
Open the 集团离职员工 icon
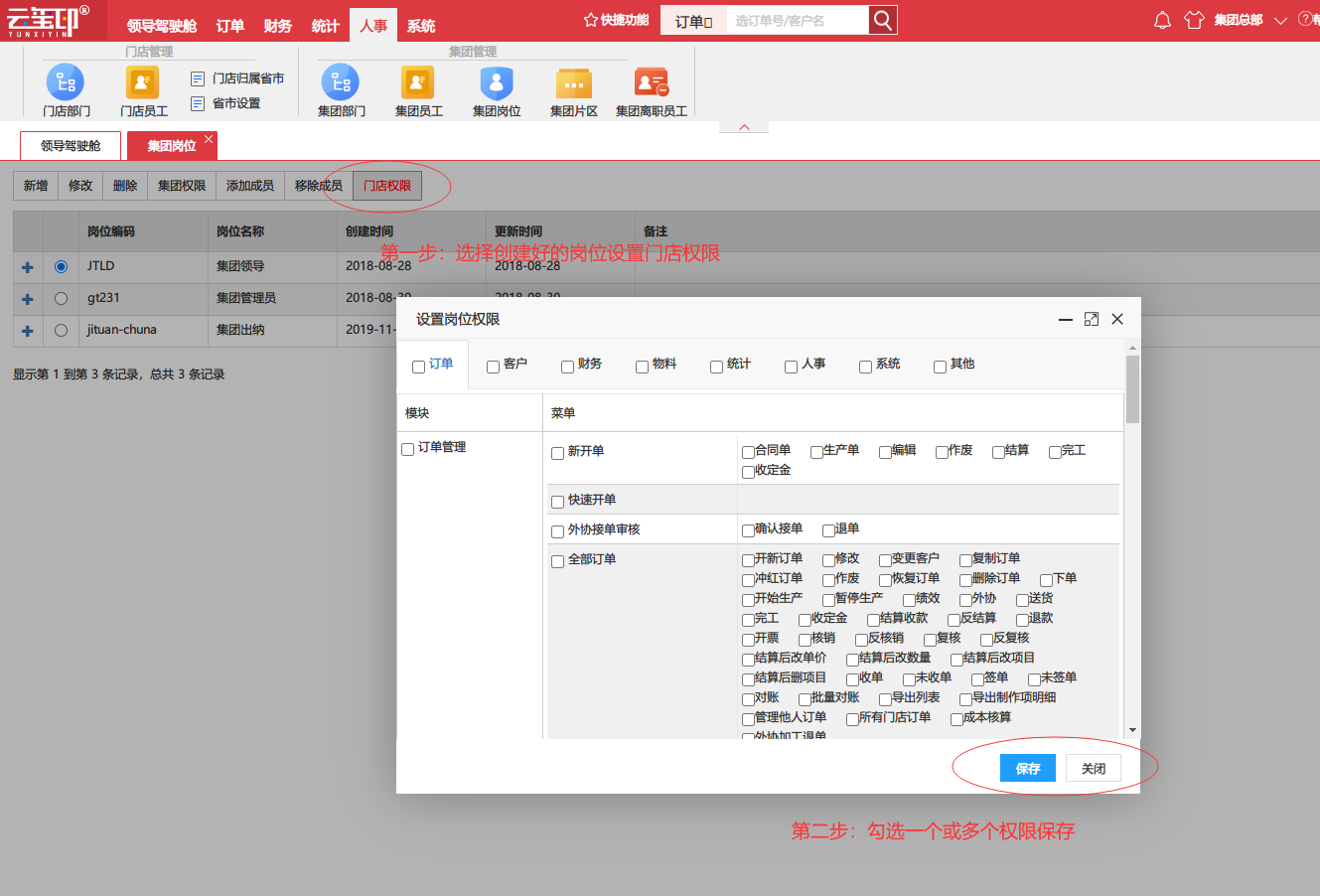(x=652, y=82)
